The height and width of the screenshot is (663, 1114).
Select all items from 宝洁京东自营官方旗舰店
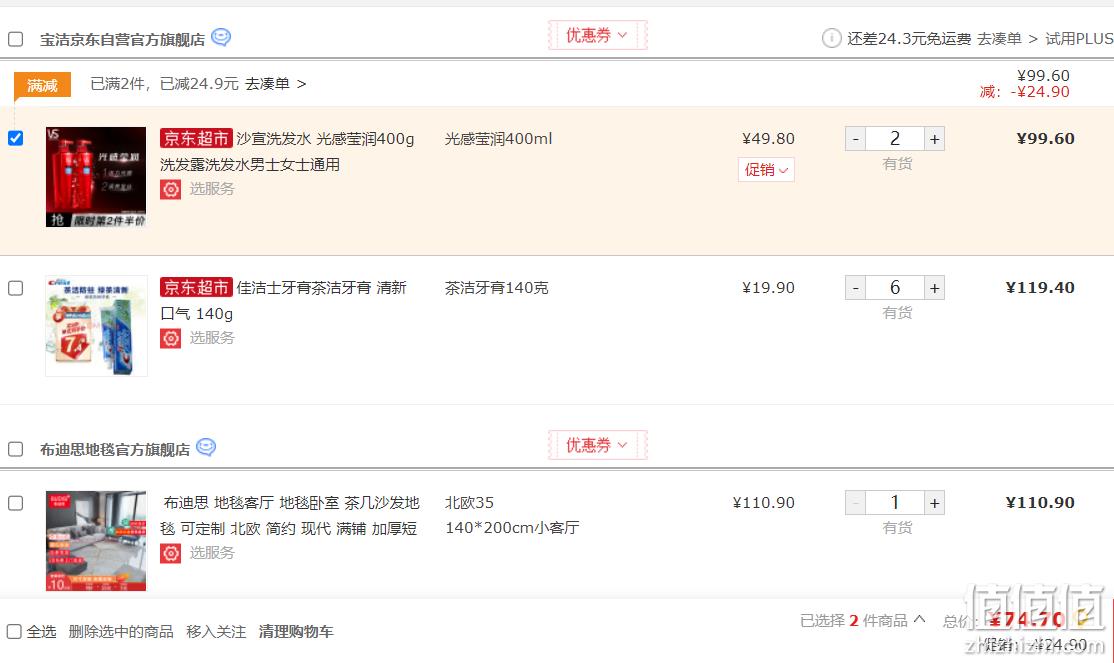16,39
